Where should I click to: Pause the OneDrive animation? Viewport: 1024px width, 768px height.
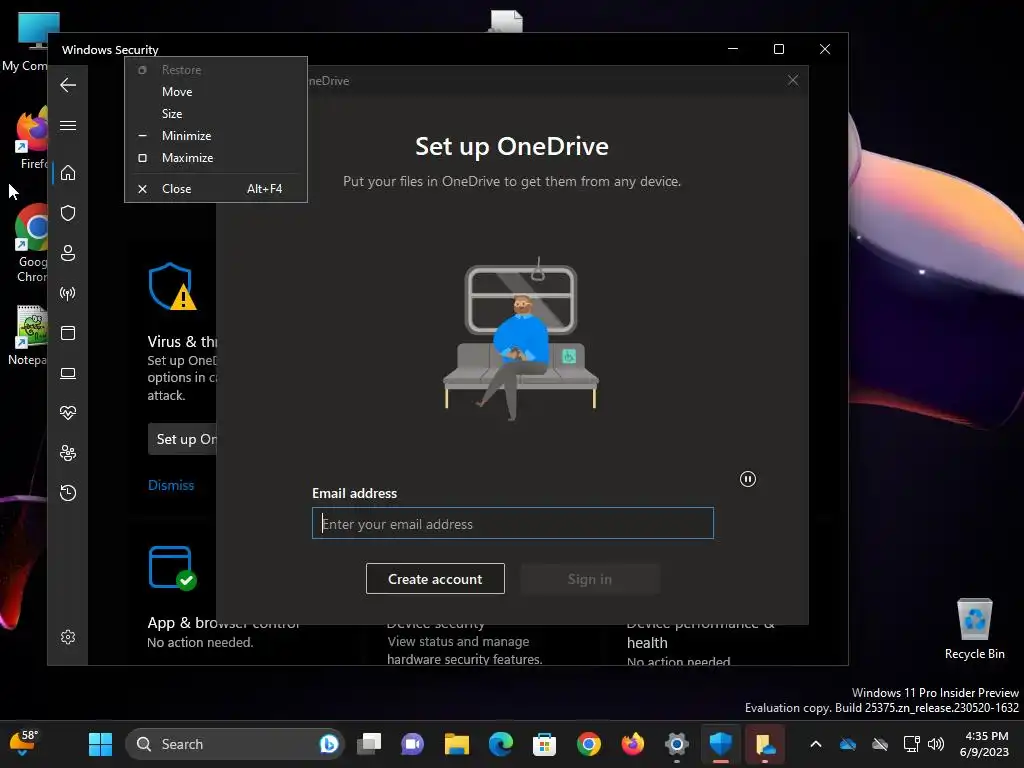(x=748, y=479)
